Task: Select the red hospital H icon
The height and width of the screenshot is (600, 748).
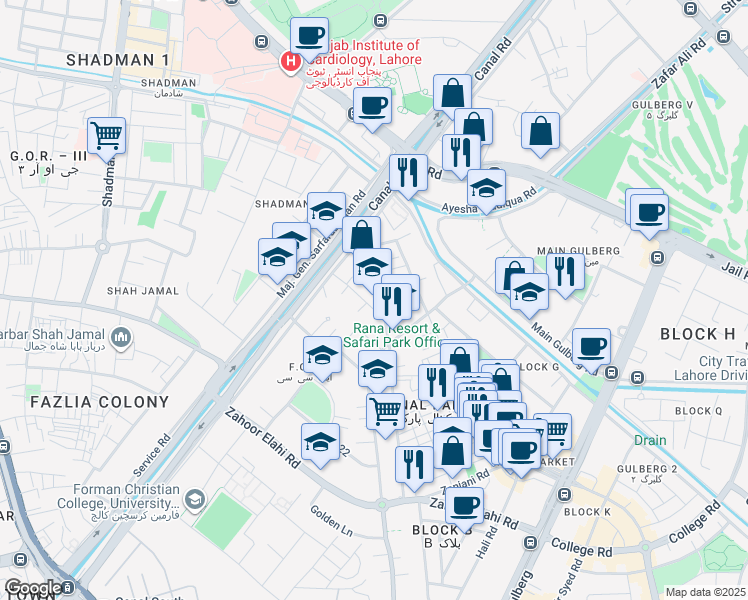Action: (290, 62)
